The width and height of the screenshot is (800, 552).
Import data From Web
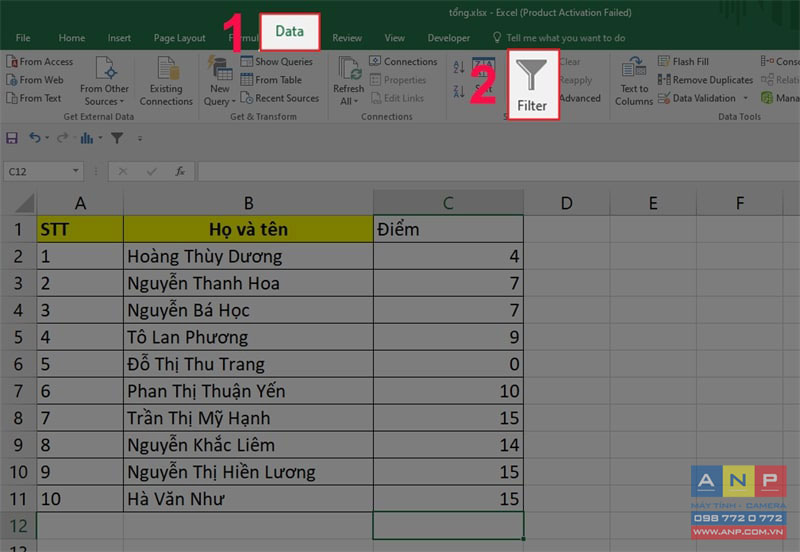pos(35,80)
